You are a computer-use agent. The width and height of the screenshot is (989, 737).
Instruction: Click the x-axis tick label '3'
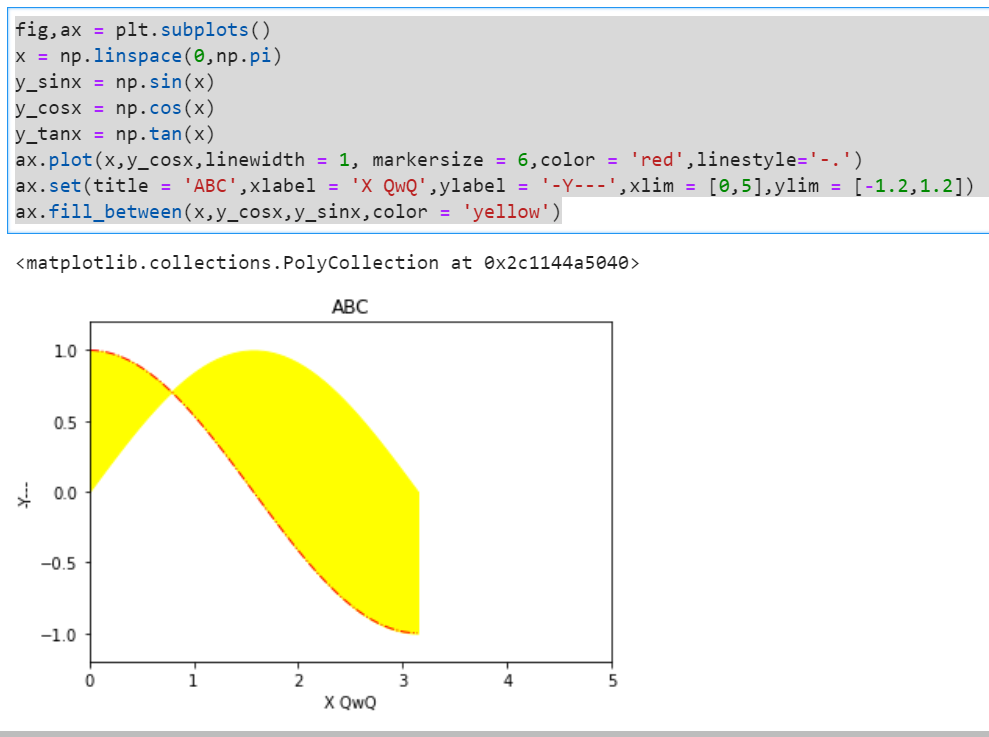click(x=404, y=681)
